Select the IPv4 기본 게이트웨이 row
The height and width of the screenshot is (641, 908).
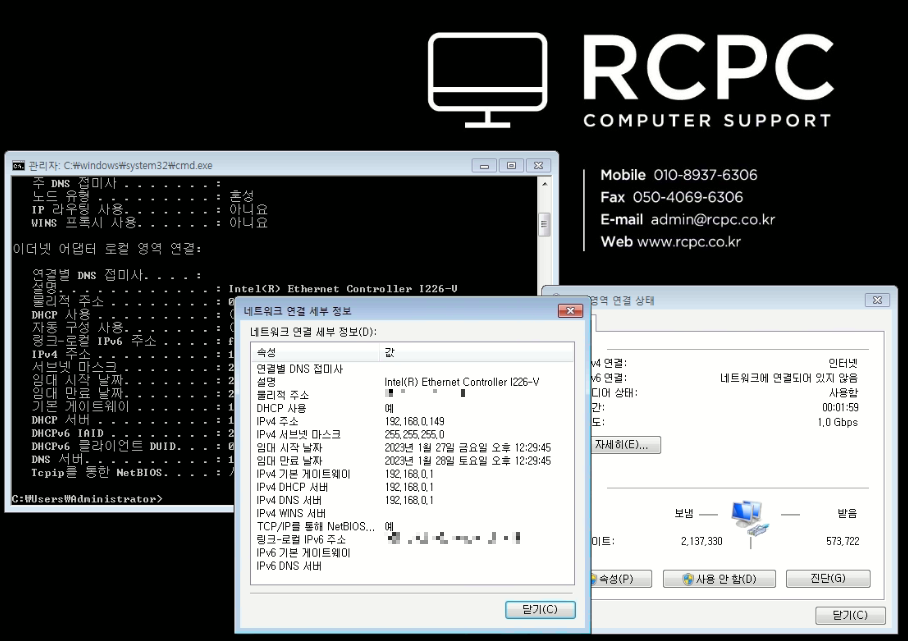[x=412, y=474]
